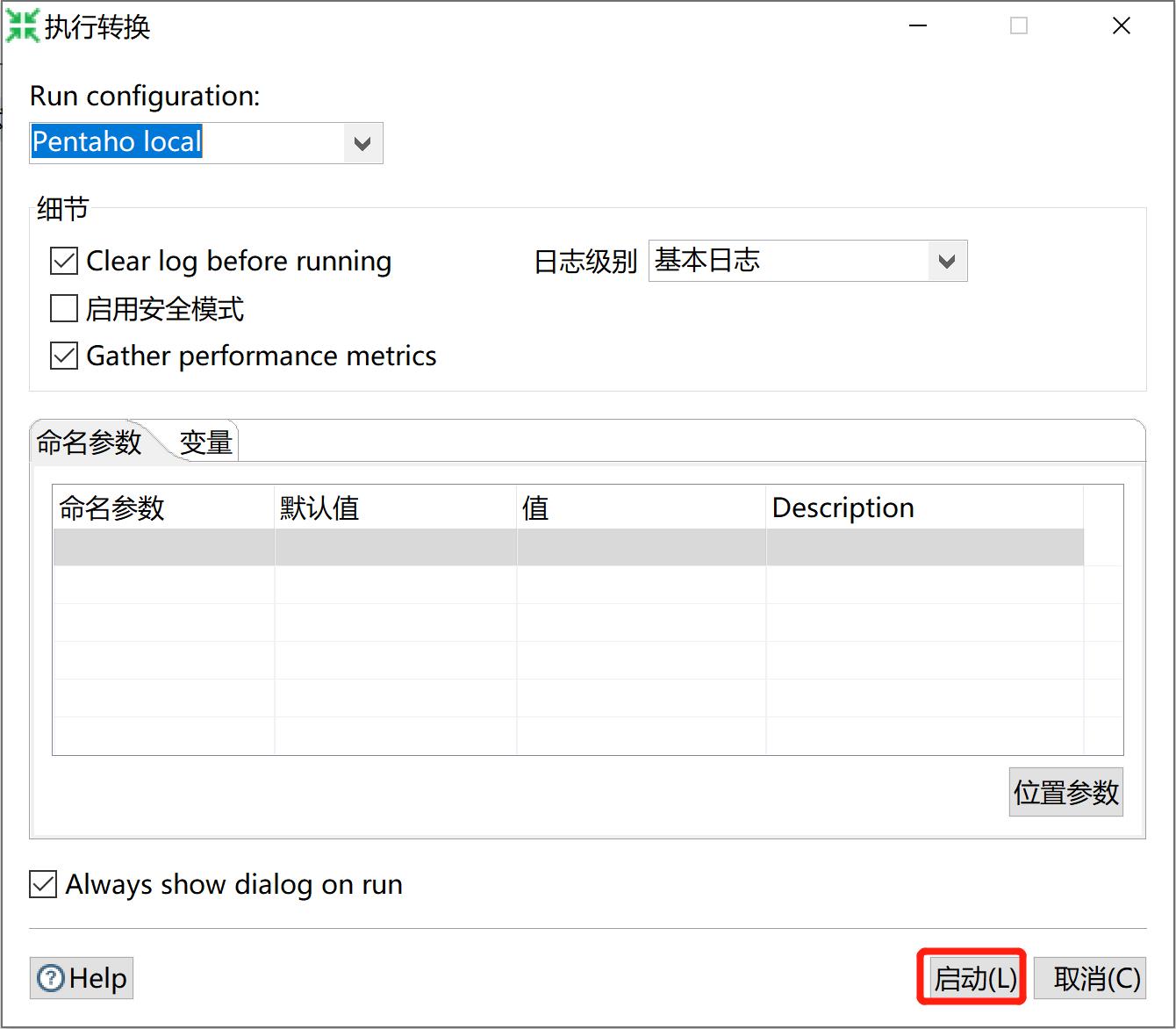Toggle Gather performance metrics checkbox

(x=64, y=356)
